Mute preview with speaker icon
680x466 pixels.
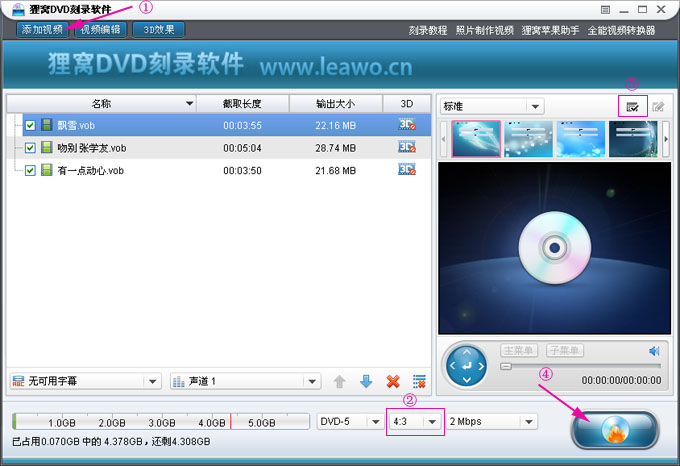(654, 351)
